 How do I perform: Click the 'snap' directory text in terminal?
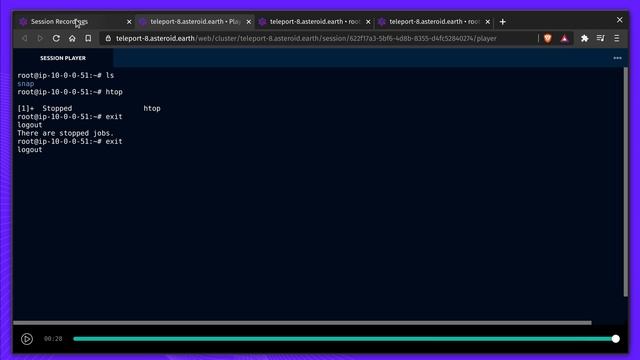(x=26, y=84)
